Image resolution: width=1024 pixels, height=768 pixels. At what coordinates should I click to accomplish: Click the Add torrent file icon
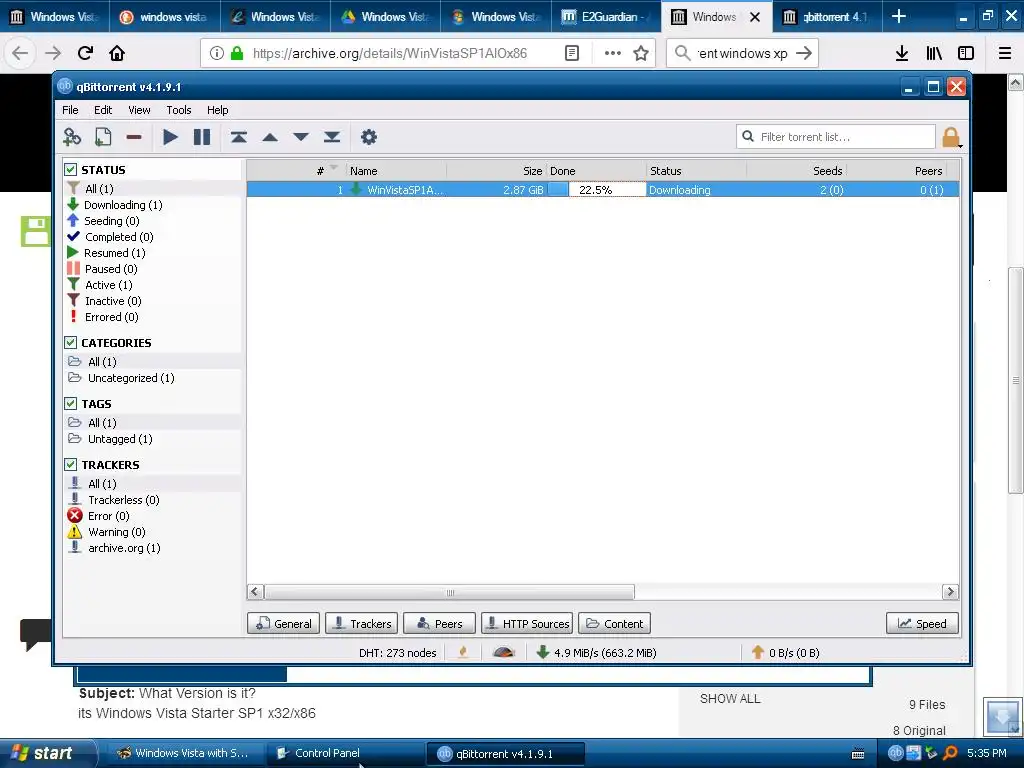coord(103,137)
